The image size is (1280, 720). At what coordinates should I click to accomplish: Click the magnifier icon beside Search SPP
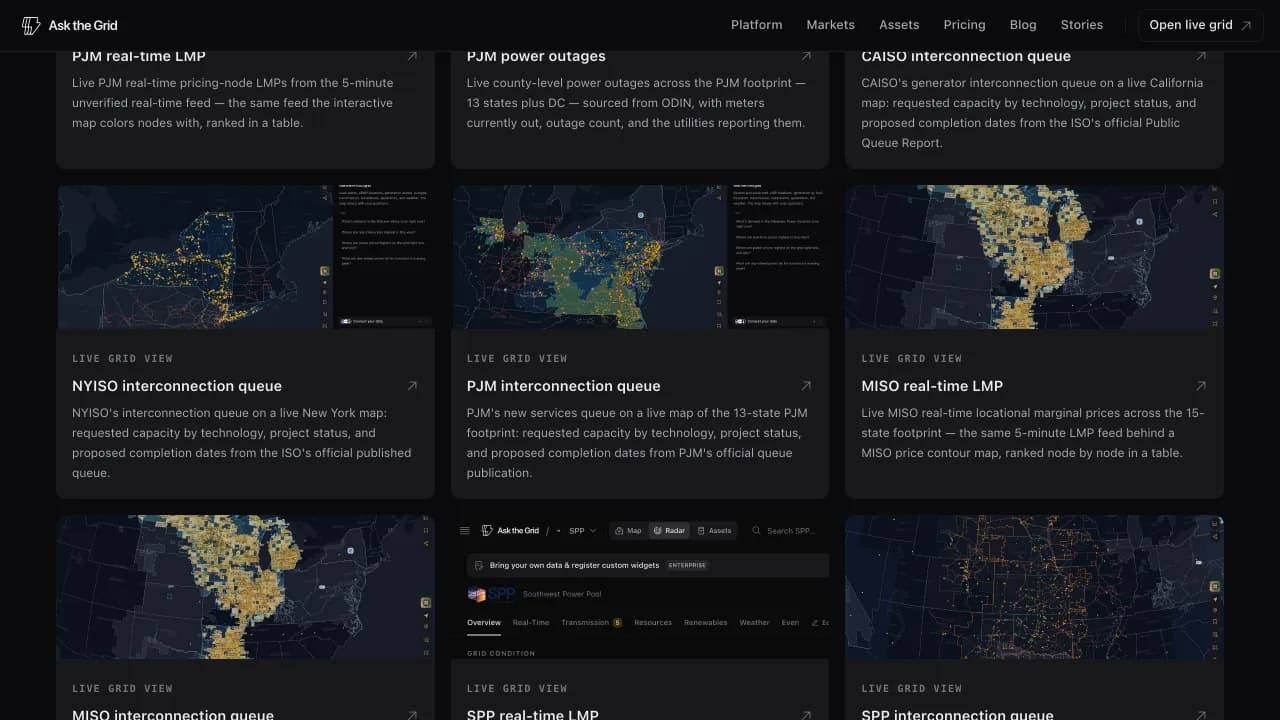click(x=757, y=531)
